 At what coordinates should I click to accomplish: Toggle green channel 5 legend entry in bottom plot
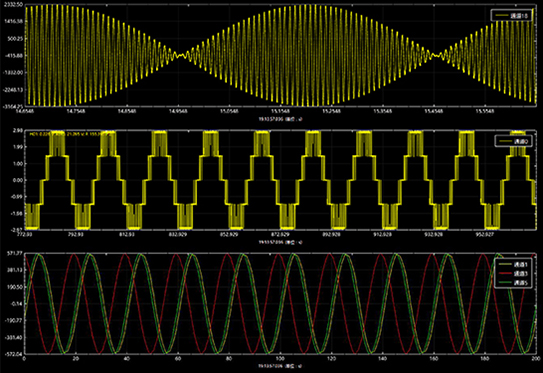tap(512, 283)
